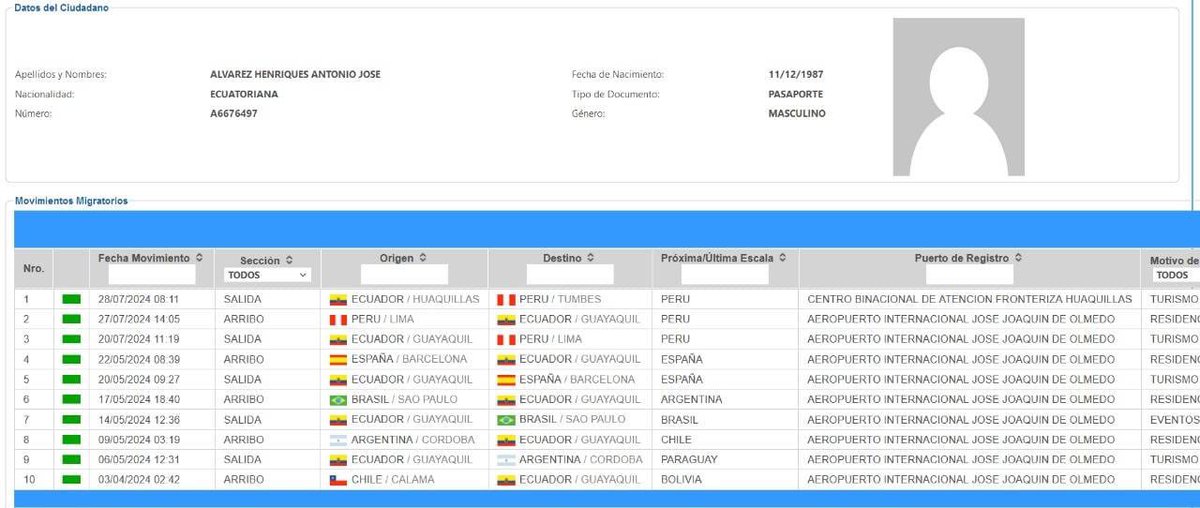The image size is (1200, 508).
Task: Click green status box in row 9
Action: (71, 459)
